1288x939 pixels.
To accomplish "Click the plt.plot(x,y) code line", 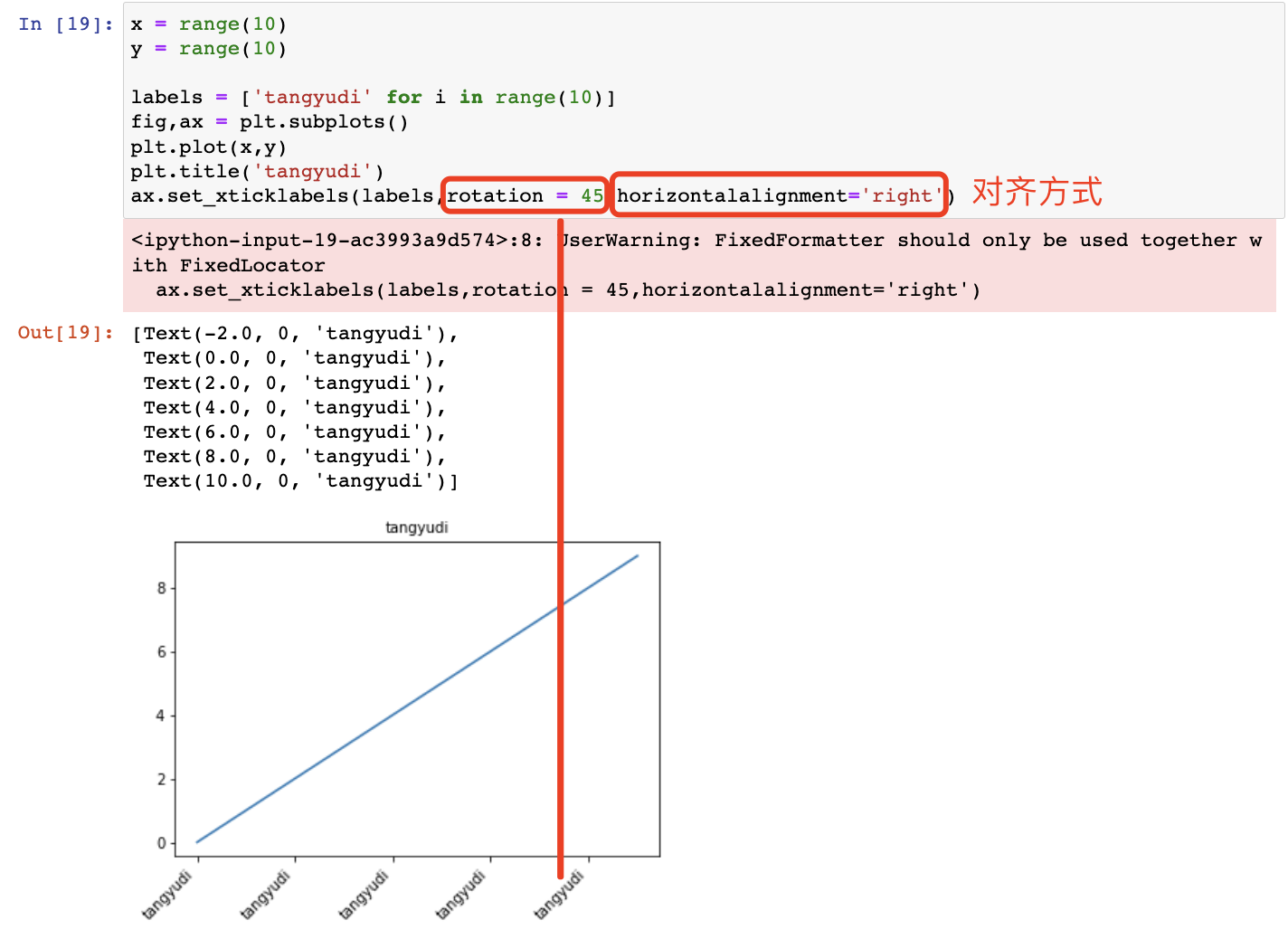I will [208, 147].
